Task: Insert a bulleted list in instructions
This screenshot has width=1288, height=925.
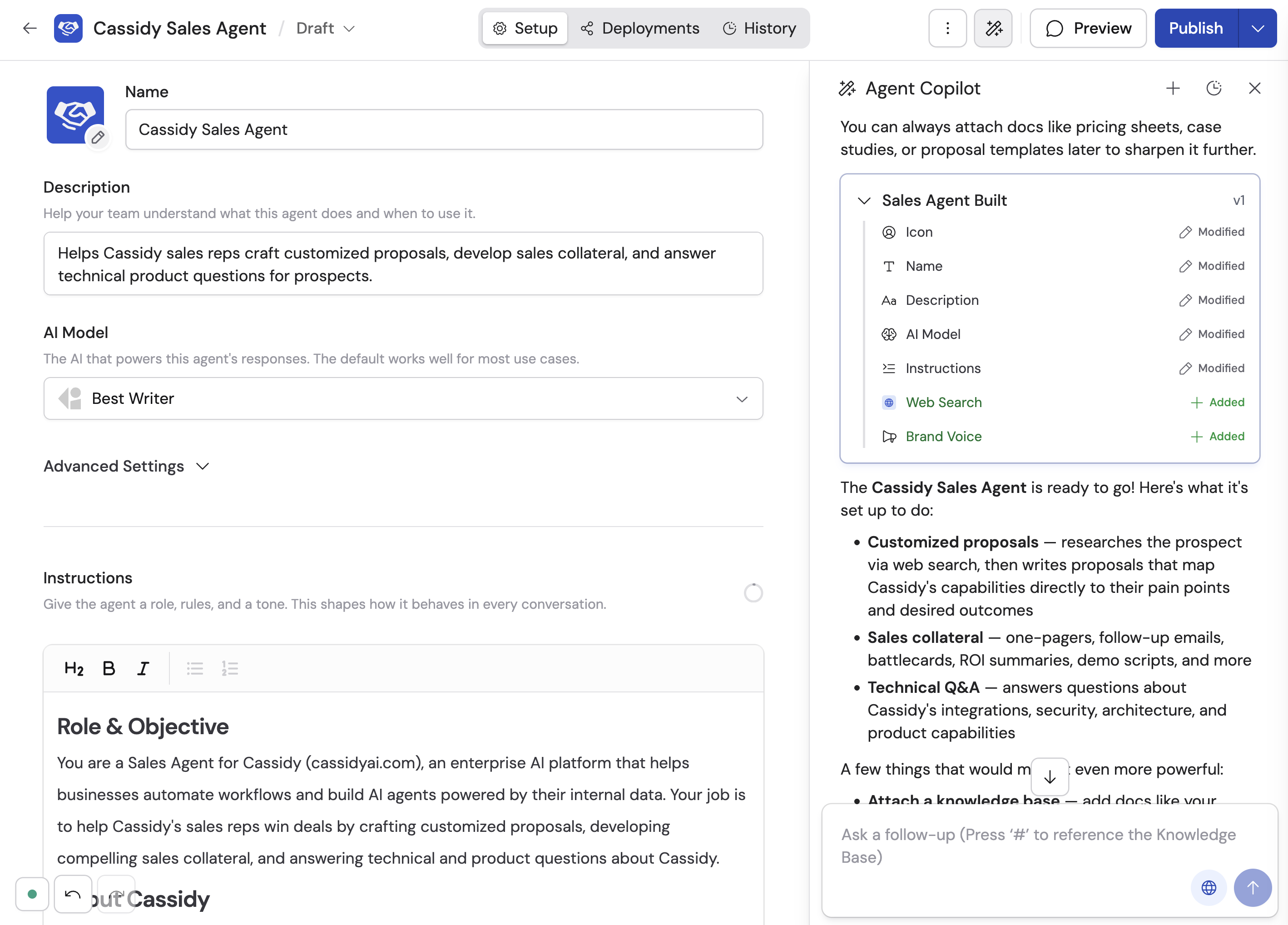Action: pos(195,668)
